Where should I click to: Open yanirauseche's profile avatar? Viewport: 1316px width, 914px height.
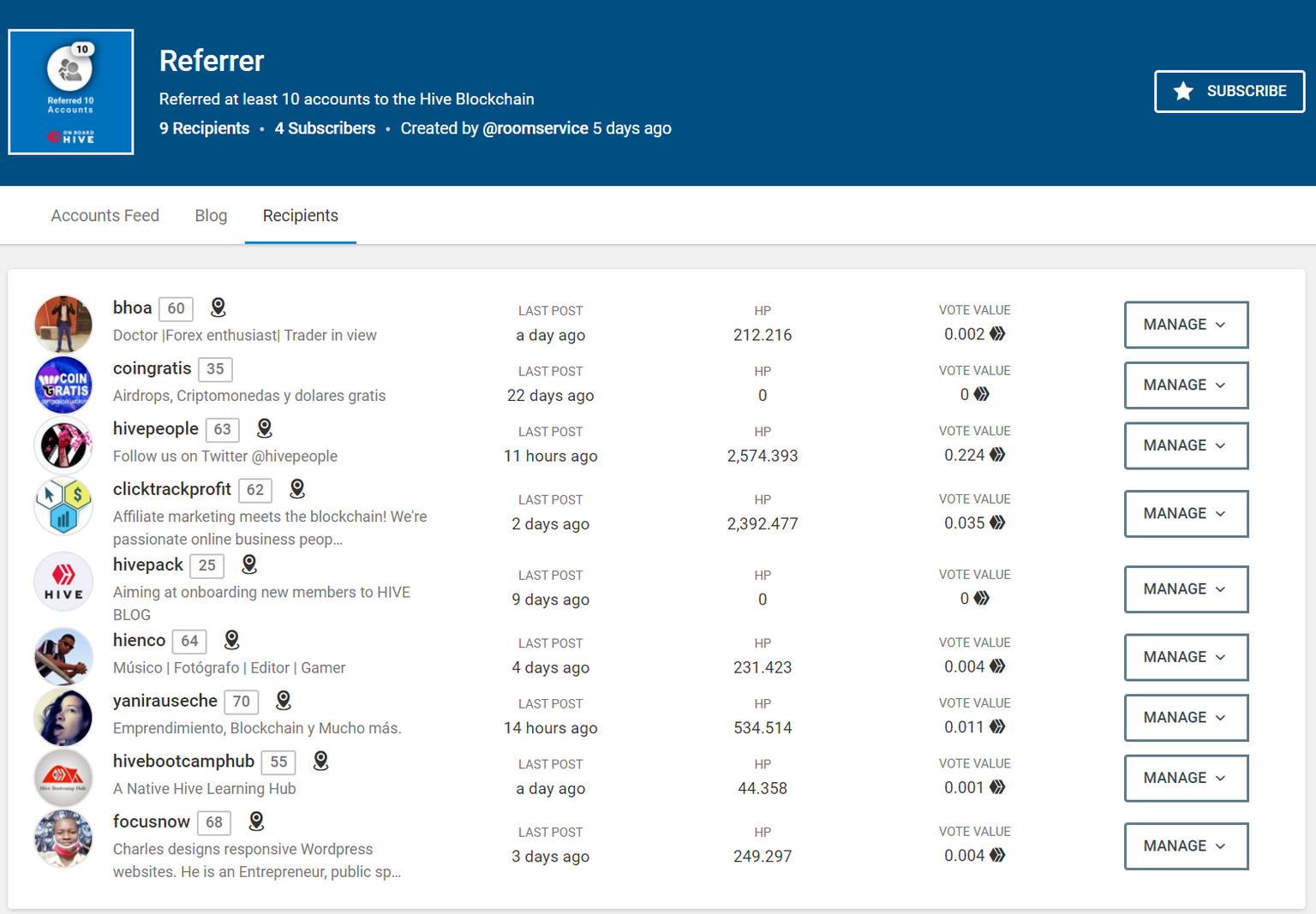coord(63,718)
